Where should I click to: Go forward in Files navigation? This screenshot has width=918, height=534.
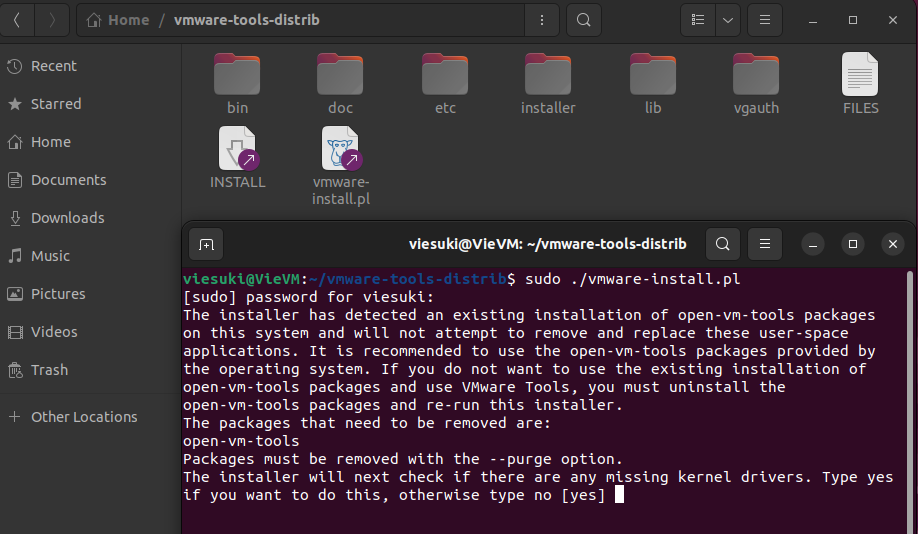[52, 20]
